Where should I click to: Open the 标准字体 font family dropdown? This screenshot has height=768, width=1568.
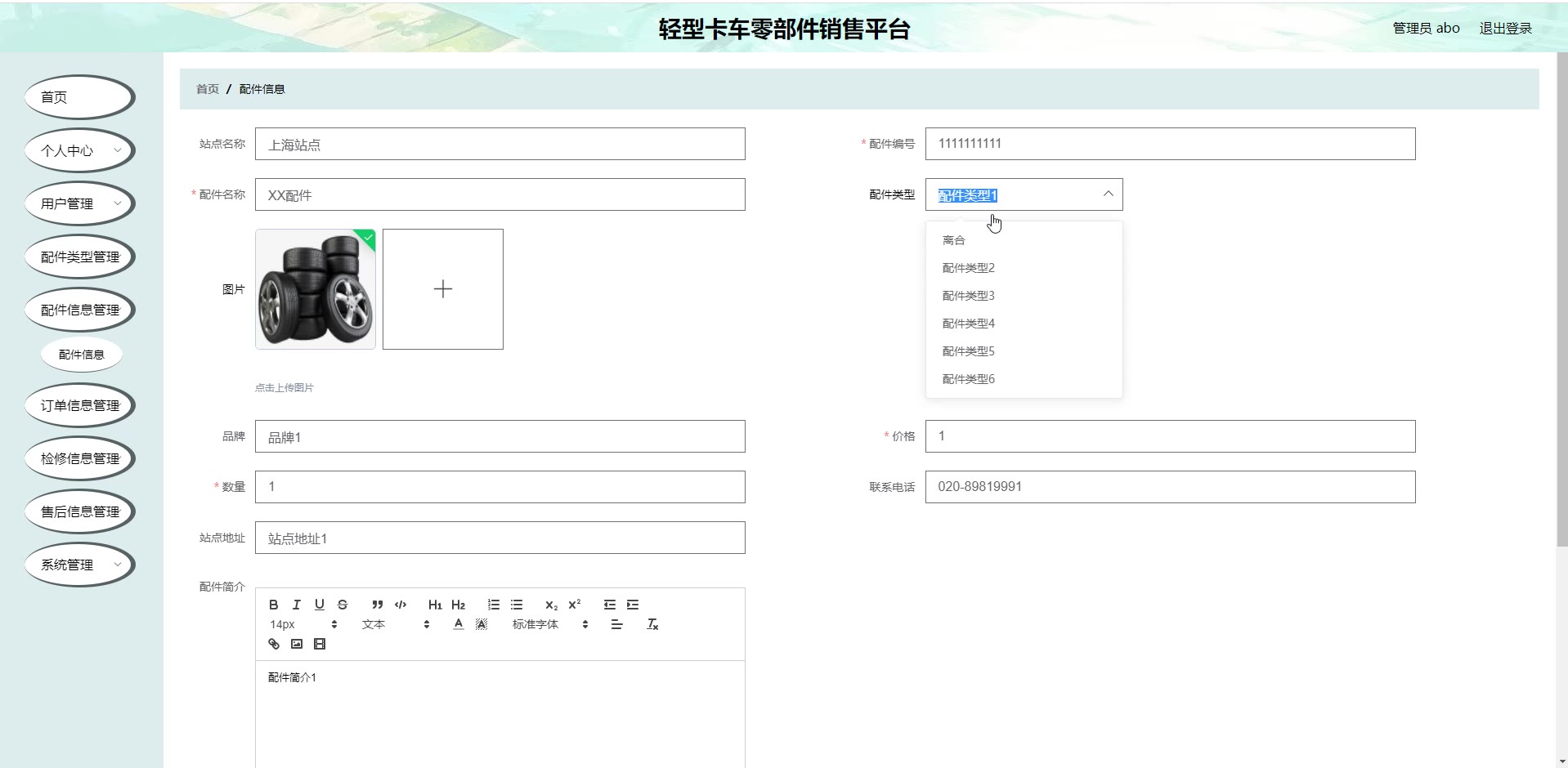[550, 624]
